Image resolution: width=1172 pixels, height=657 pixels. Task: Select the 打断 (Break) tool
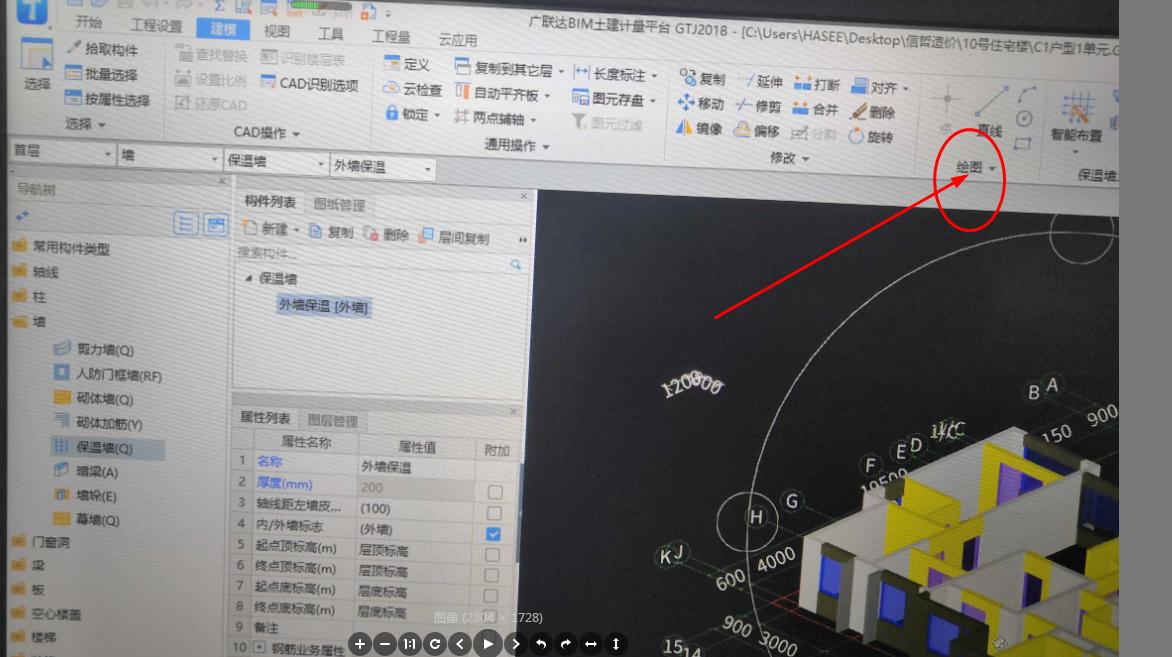(817, 84)
